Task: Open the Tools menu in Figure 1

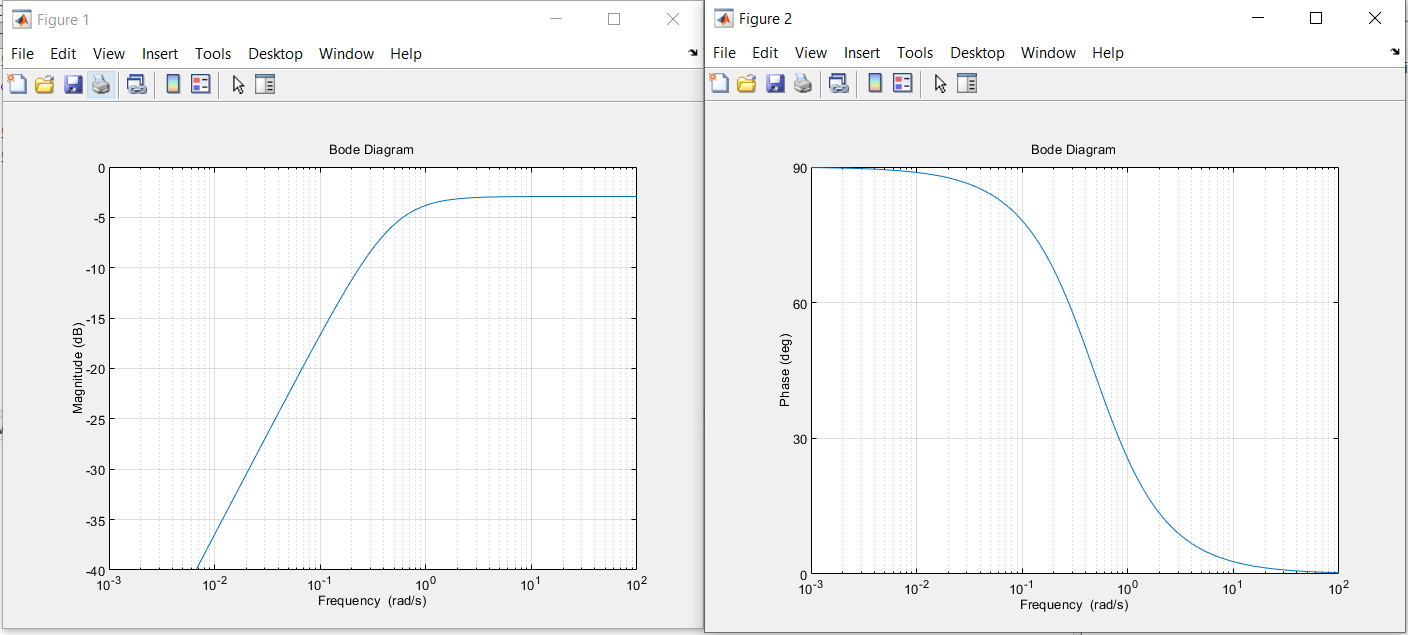Action: click(212, 53)
